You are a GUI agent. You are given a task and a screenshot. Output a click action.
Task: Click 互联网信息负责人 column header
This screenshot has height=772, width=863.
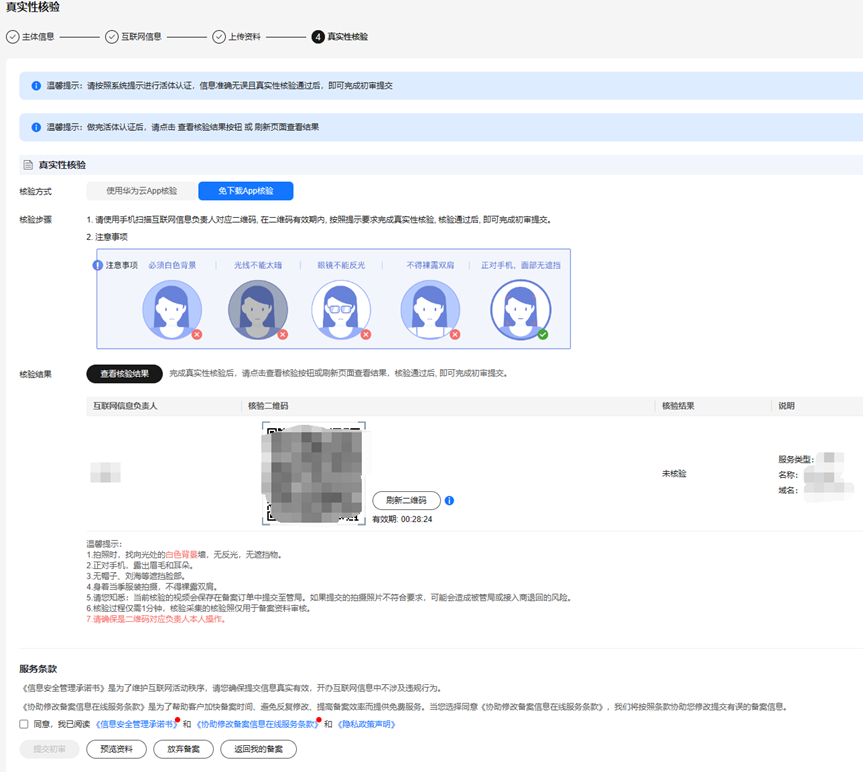tap(125, 406)
